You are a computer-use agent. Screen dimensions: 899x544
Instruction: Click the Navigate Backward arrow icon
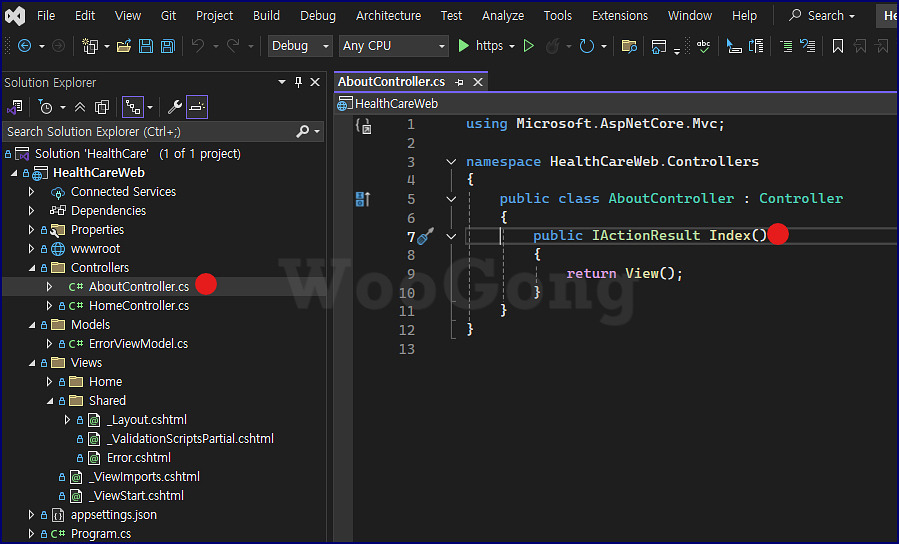(24, 46)
